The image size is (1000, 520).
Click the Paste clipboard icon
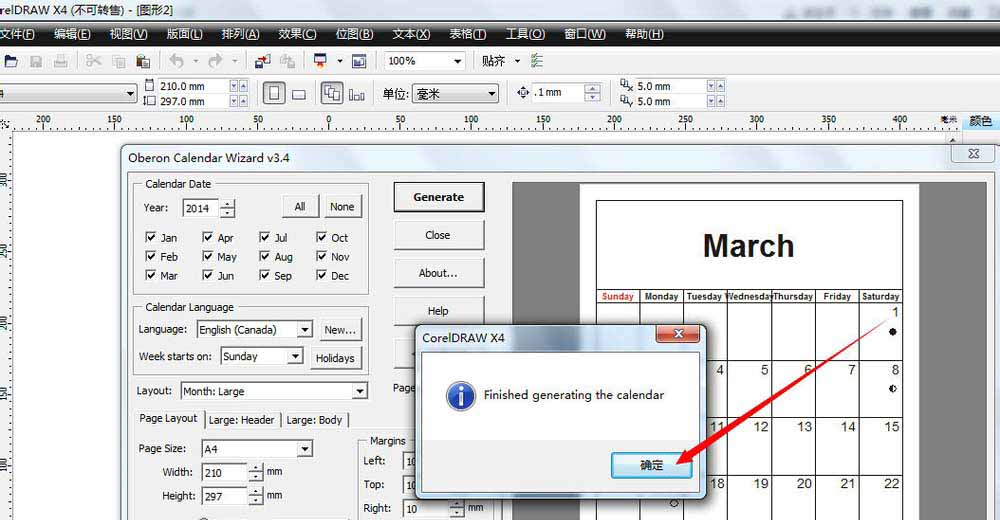(x=143, y=61)
